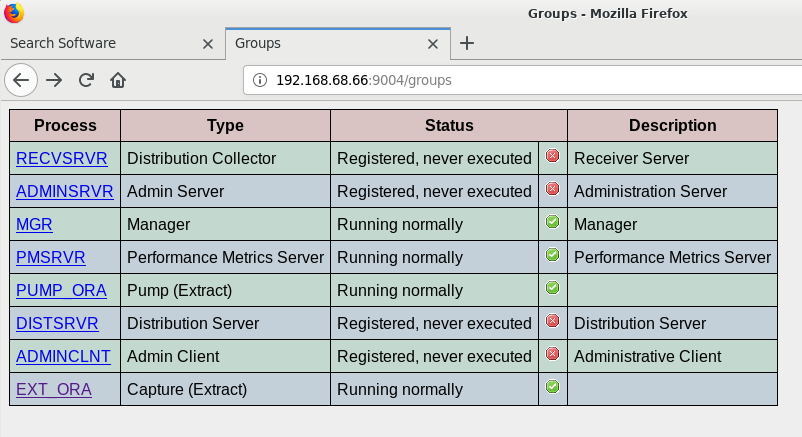The width and height of the screenshot is (802, 437).
Task: Click the green status icon for MGR
Action: tap(552, 222)
